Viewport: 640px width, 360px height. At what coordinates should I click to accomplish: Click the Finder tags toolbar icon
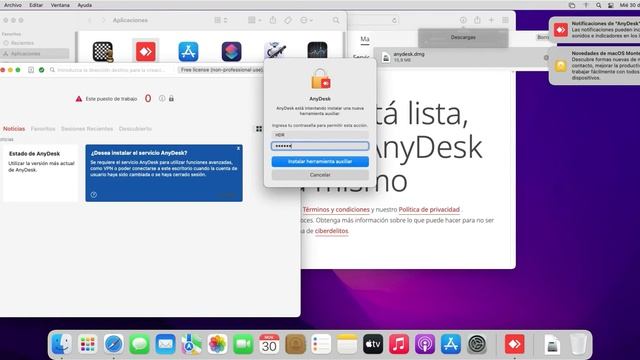[x=288, y=20]
